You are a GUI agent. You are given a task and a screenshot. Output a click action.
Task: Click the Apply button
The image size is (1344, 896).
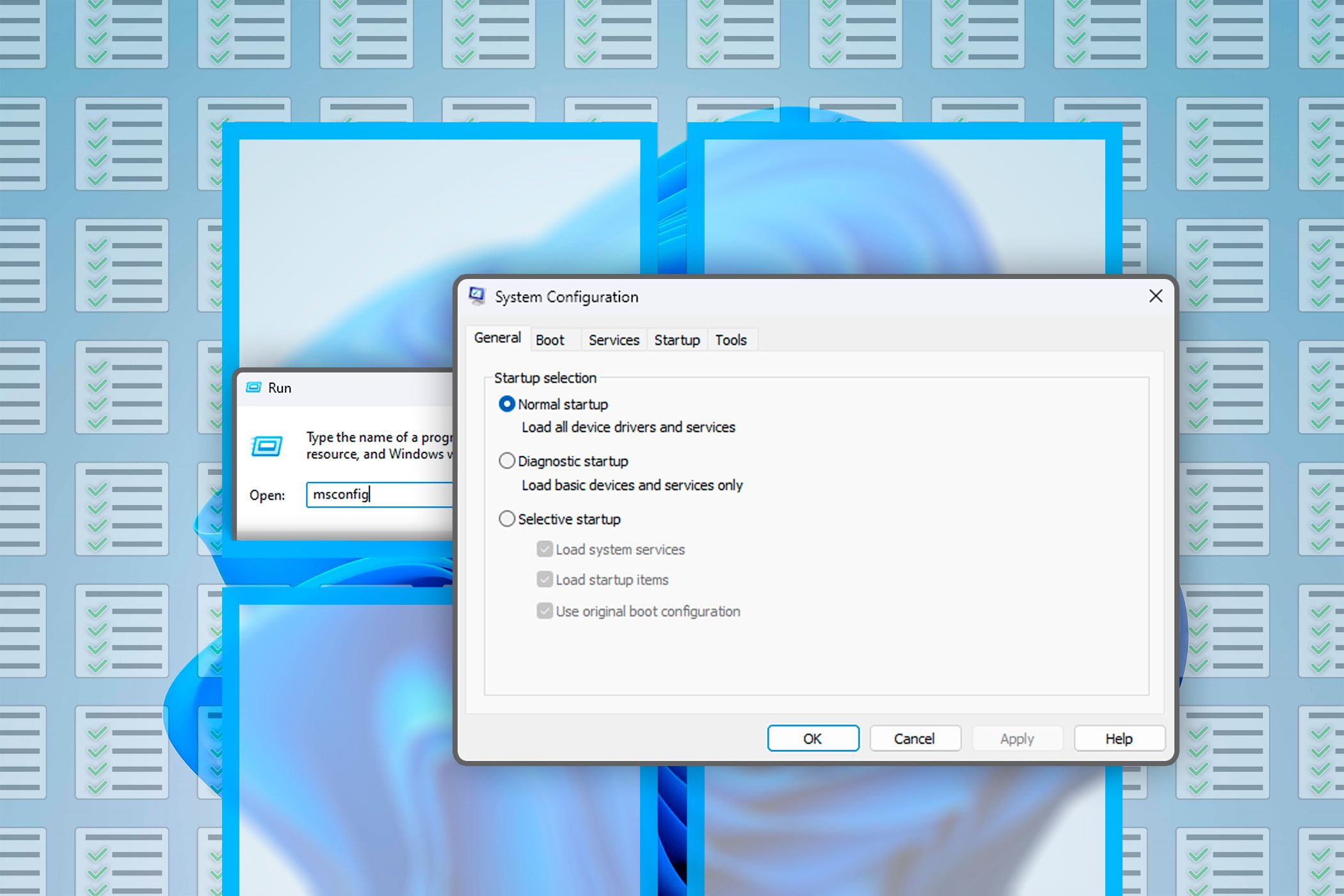pos(1017,739)
